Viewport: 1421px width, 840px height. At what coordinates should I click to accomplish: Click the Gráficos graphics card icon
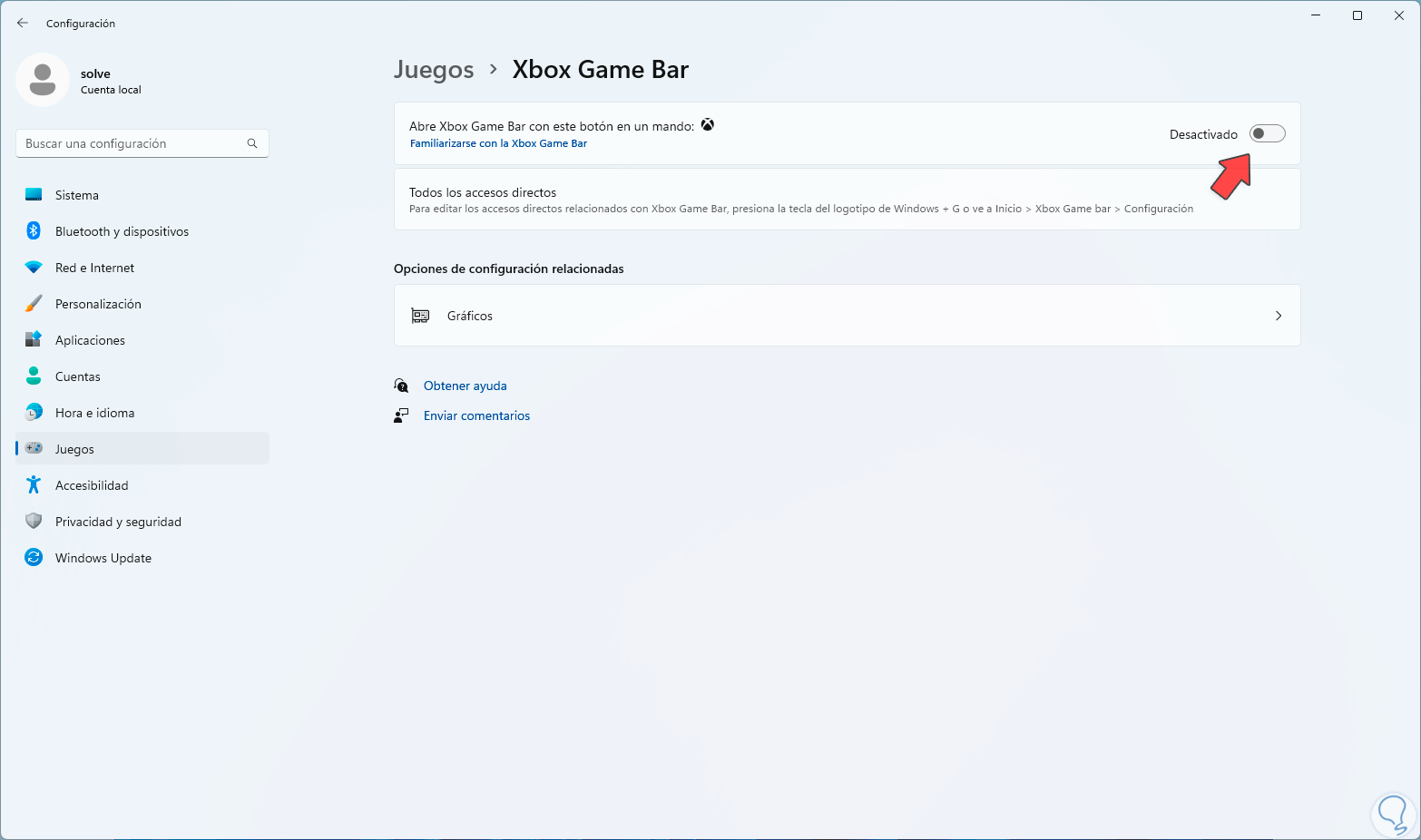[420, 316]
